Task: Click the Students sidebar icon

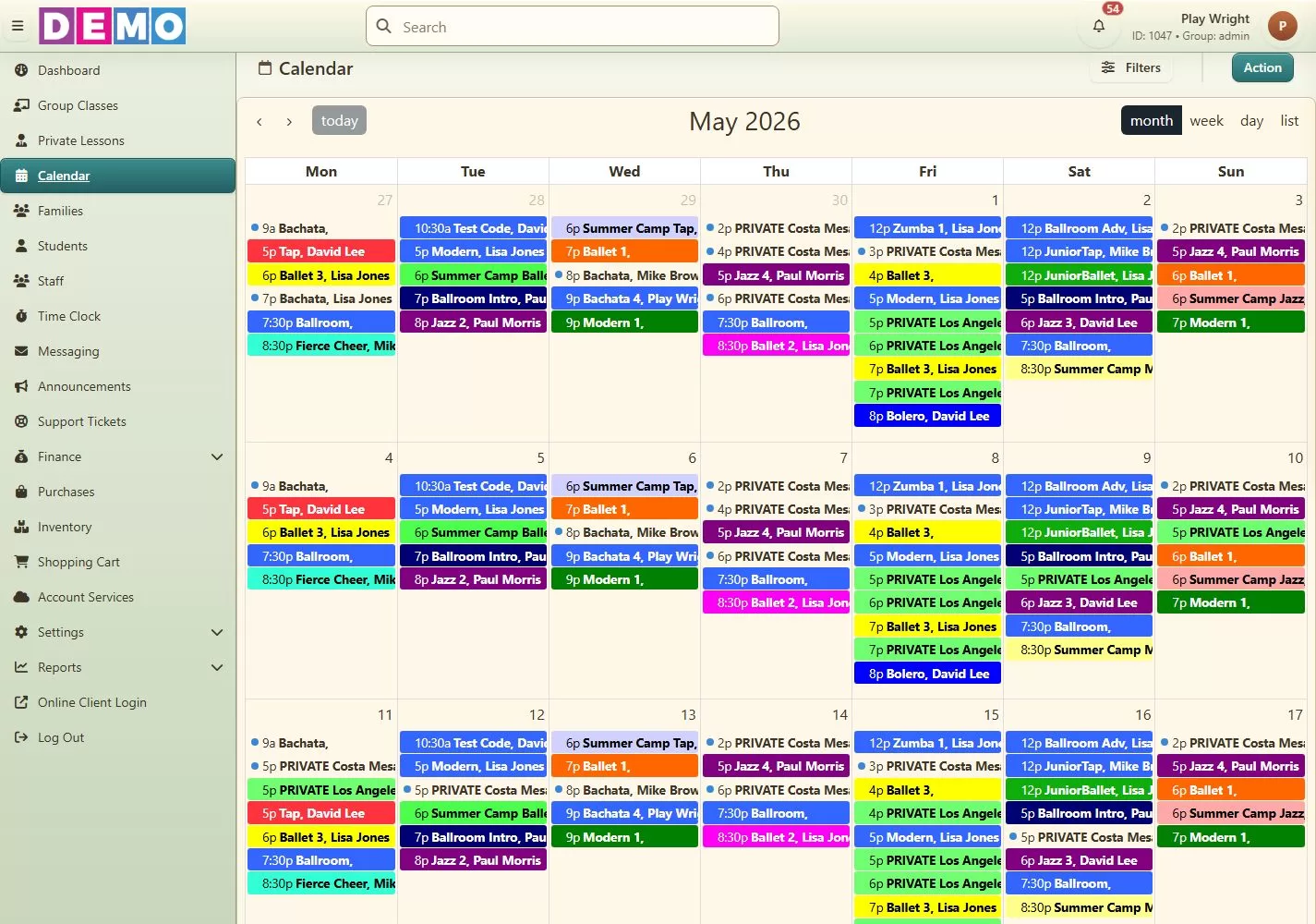Action: pos(21,246)
